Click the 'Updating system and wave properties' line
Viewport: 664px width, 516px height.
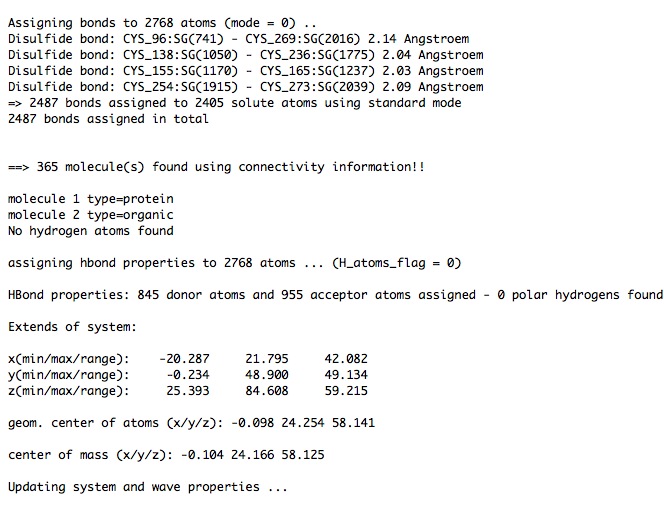(147, 487)
